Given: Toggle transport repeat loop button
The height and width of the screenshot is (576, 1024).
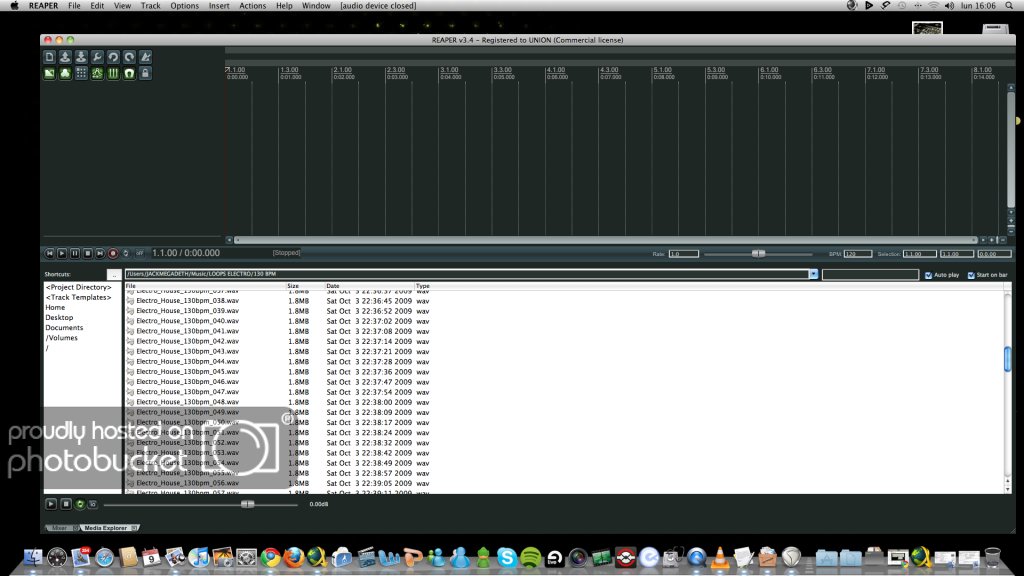Looking at the screenshot, I should [x=126, y=253].
